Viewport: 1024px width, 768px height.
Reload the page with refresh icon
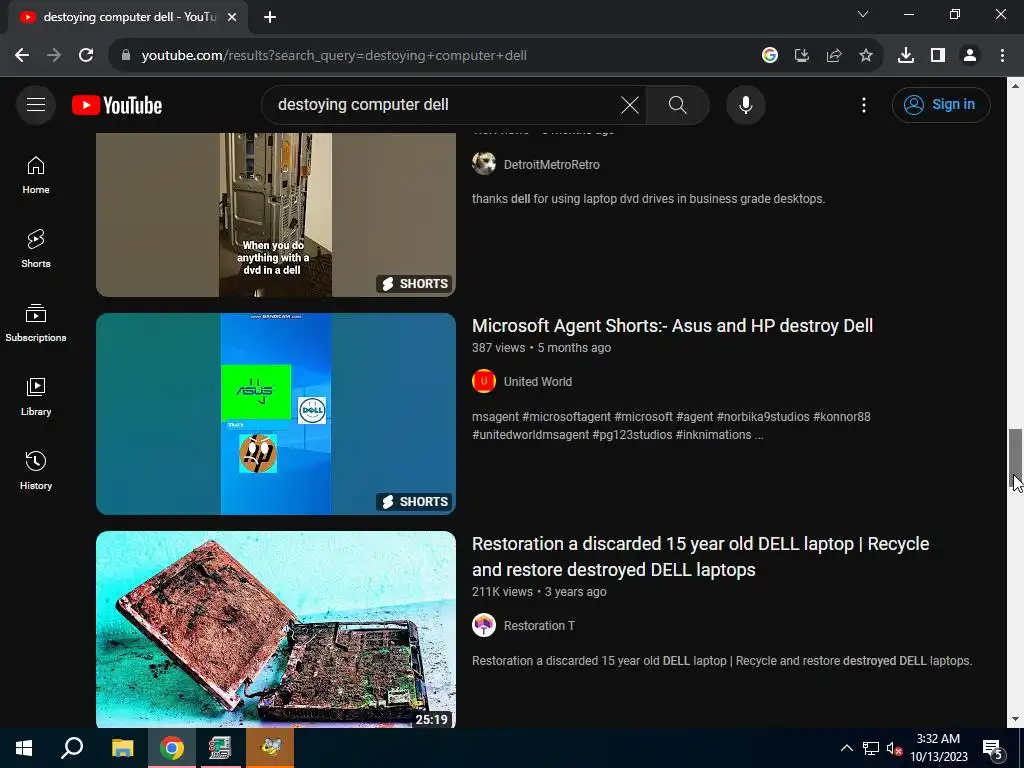click(x=86, y=56)
